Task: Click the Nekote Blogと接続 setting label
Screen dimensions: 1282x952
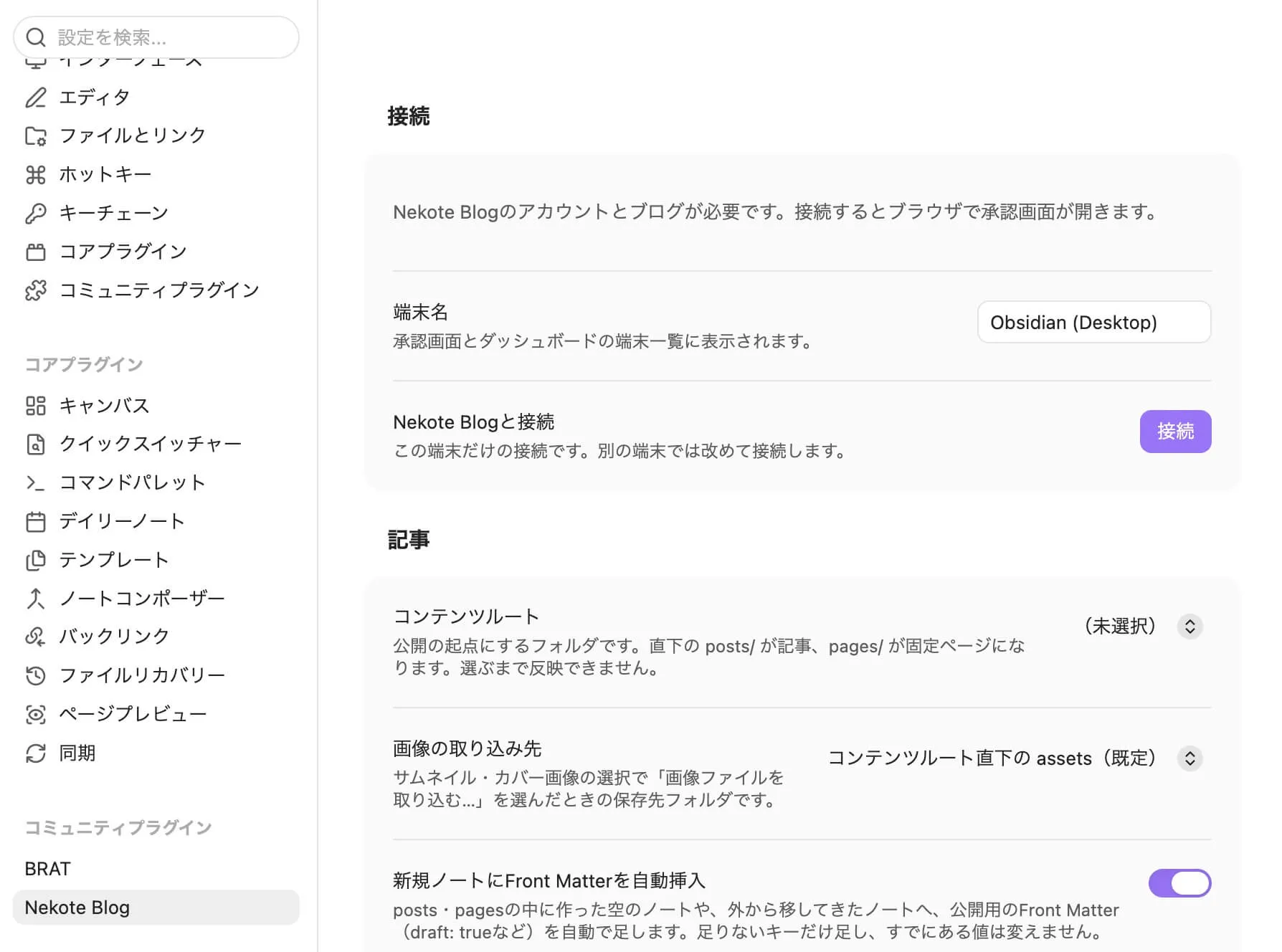Action: click(474, 422)
